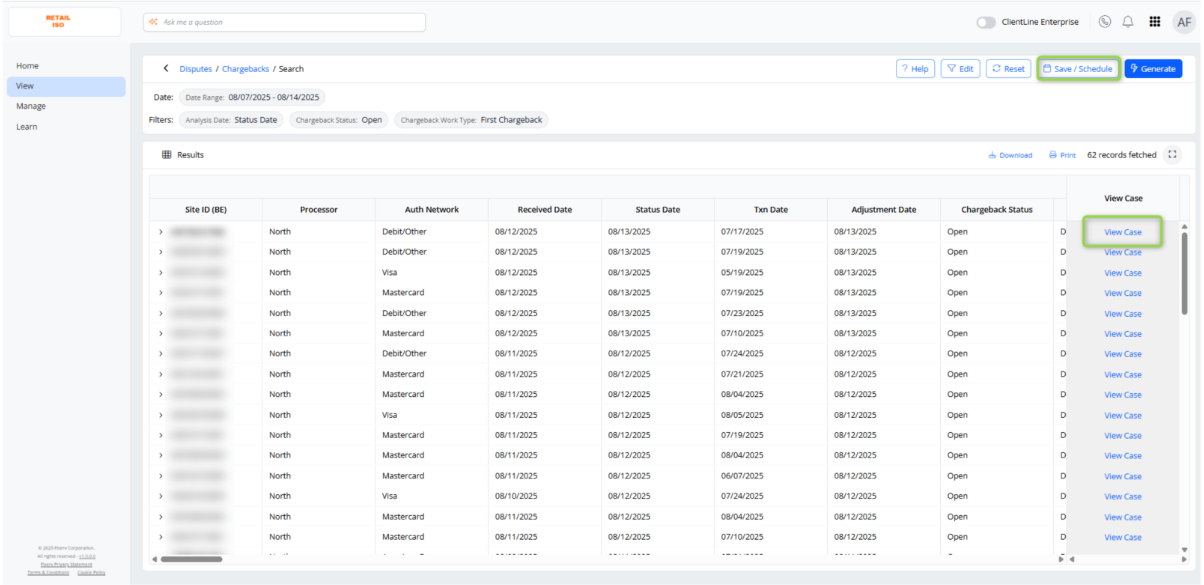Expand the row with Txn Date 06/07/2025
Viewport: 1204px width, 585px height.
[160, 476]
